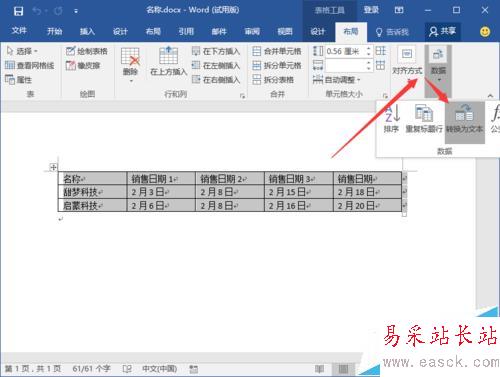Click the proofing check icon in status bar
Screen dimensions: 500x377
[x=127, y=369]
